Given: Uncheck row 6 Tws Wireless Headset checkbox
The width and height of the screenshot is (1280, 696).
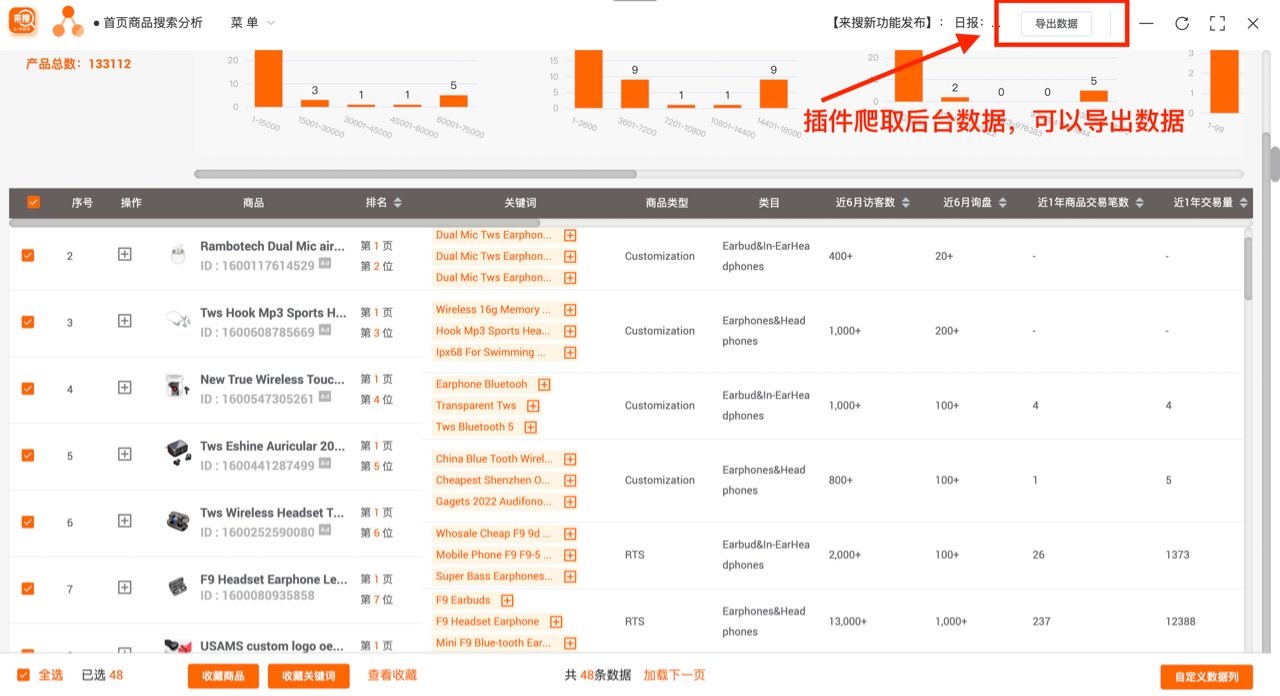Looking at the screenshot, I should [27, 522].
